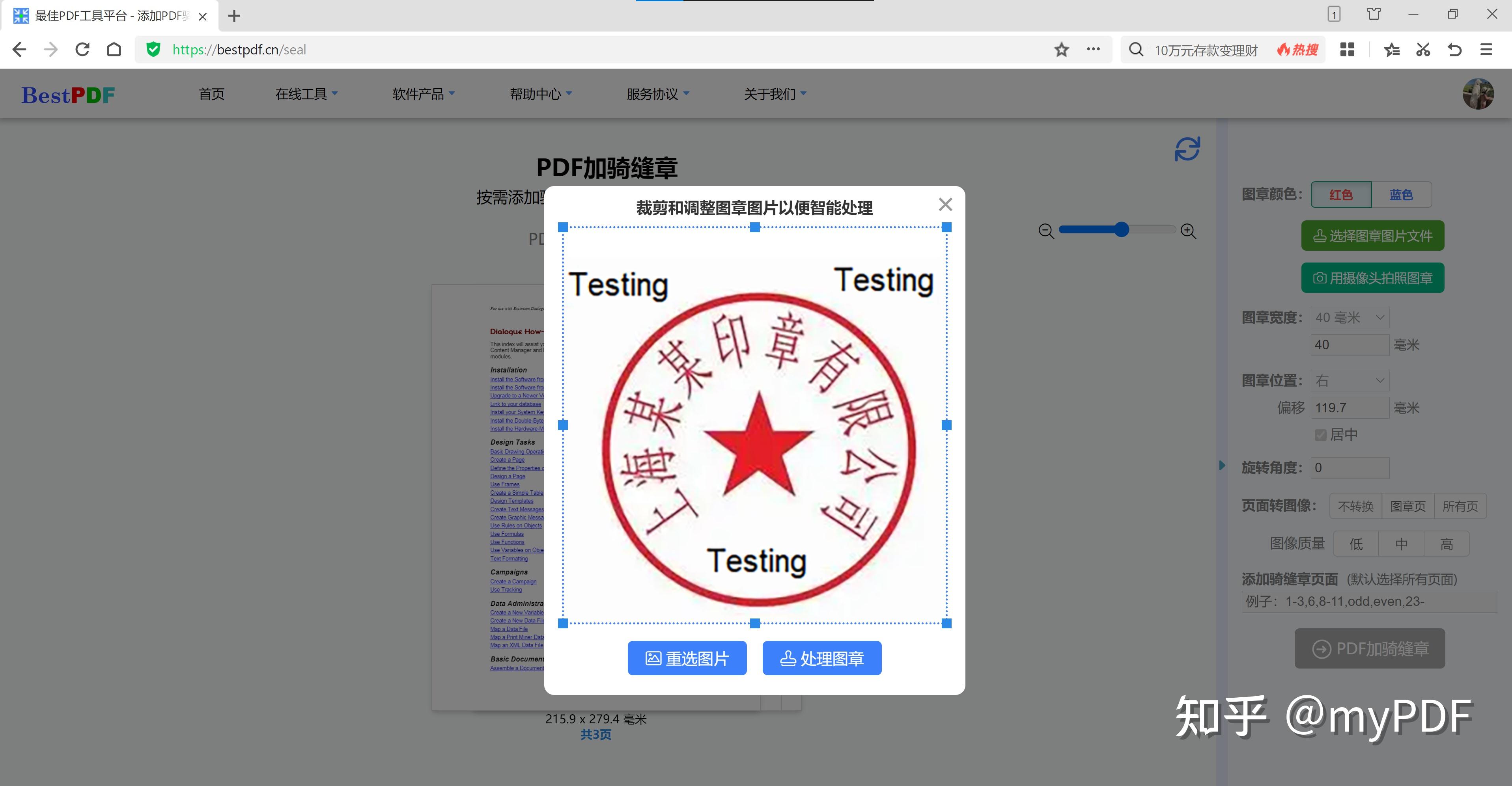This screenshot has height=786, width=1512.
Task: Open the 在线工具 dropdown menu
Action: tap(306, 94)
